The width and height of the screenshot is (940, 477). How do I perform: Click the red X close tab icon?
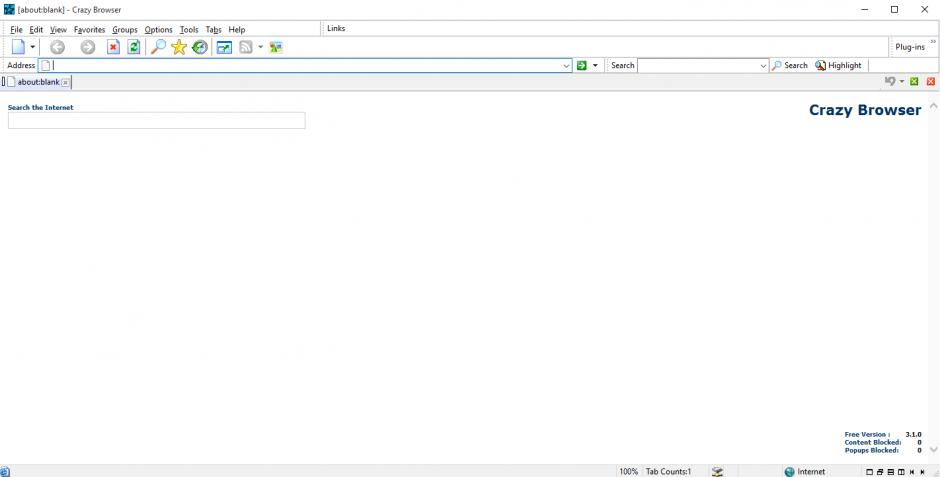tap(931, 81)
